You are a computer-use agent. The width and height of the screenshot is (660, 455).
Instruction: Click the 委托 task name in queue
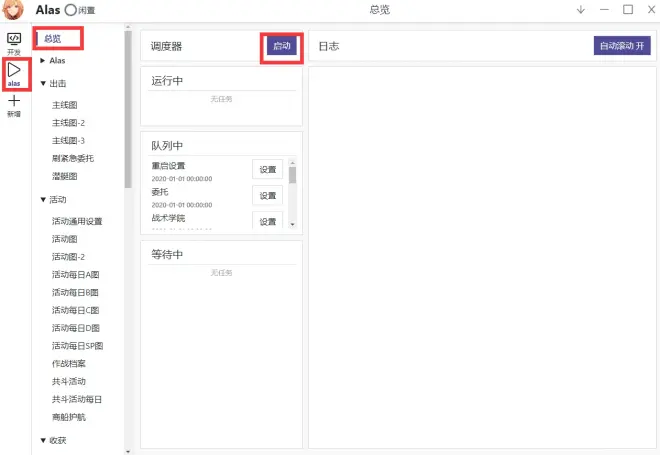coord(160,192)
